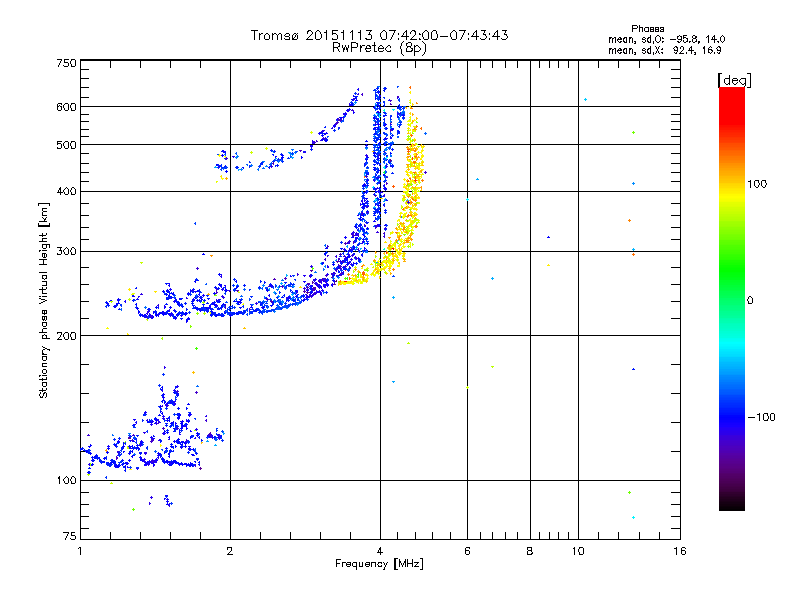Click the black bottom of the phase colorbar
The image size is (800, 600).
coord(732,503)
